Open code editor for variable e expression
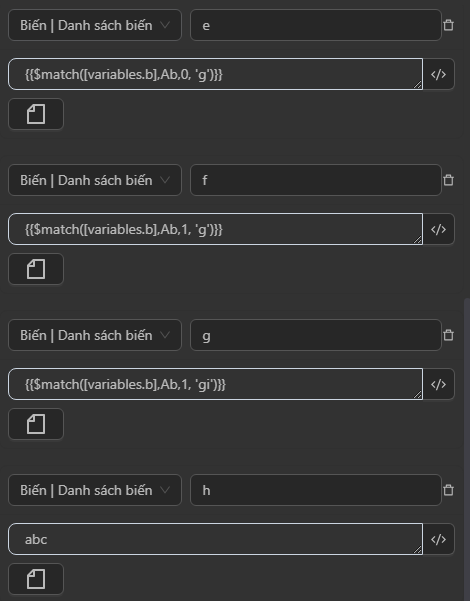 [439, 74]
